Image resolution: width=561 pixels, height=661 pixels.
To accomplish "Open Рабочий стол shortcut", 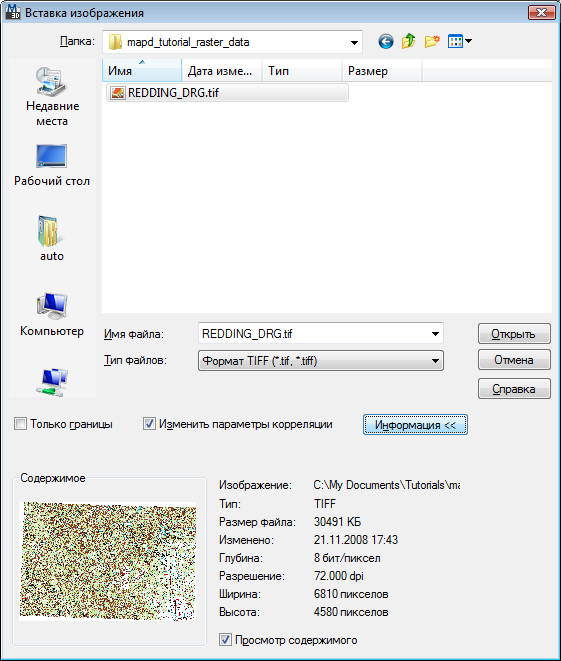I will pyautogui.click(x=52, y=166).
